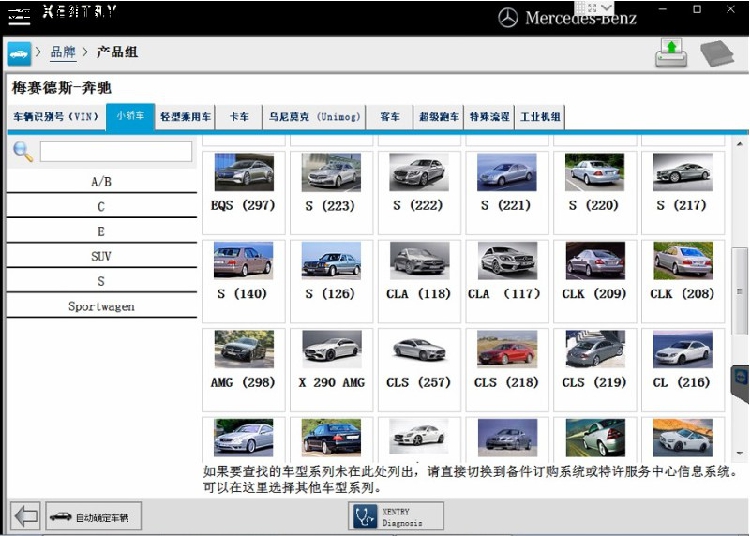Select the CLA (118) model tile
750x536 pixels.
419,281
